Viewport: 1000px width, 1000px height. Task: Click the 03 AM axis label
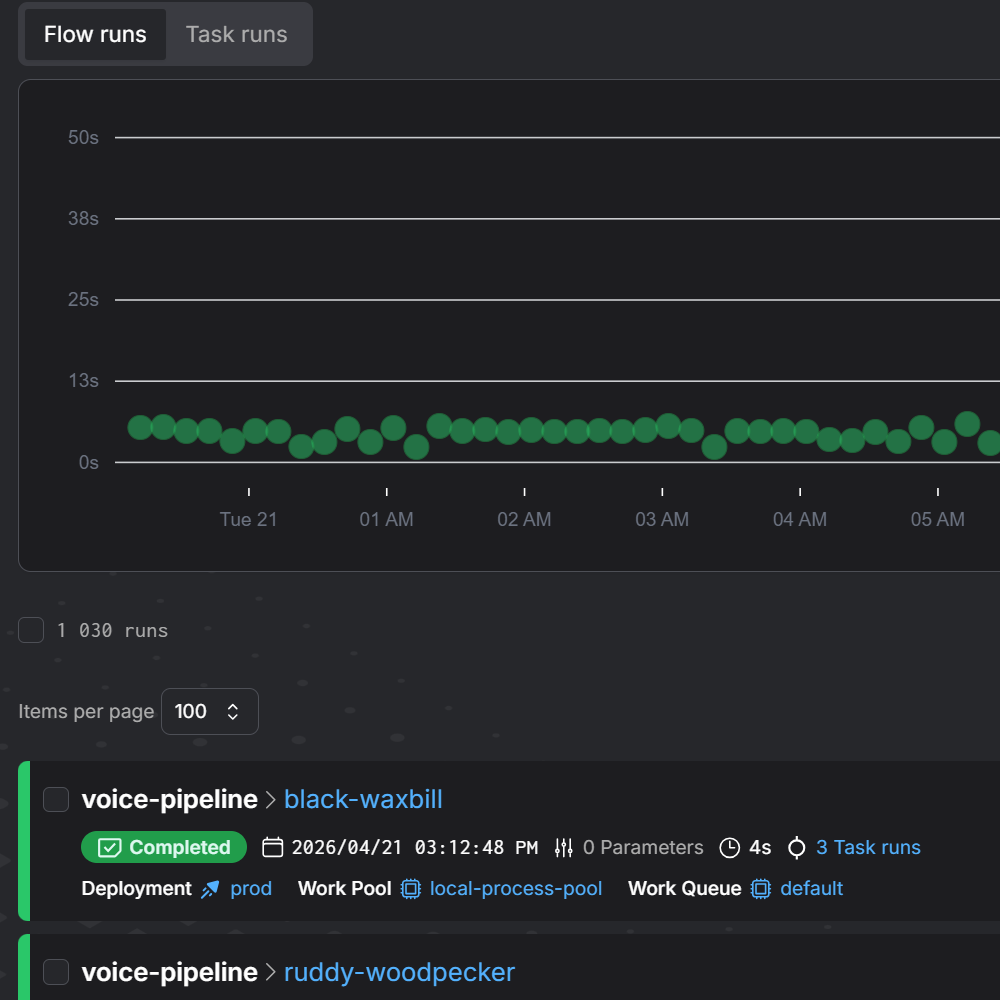662,520
